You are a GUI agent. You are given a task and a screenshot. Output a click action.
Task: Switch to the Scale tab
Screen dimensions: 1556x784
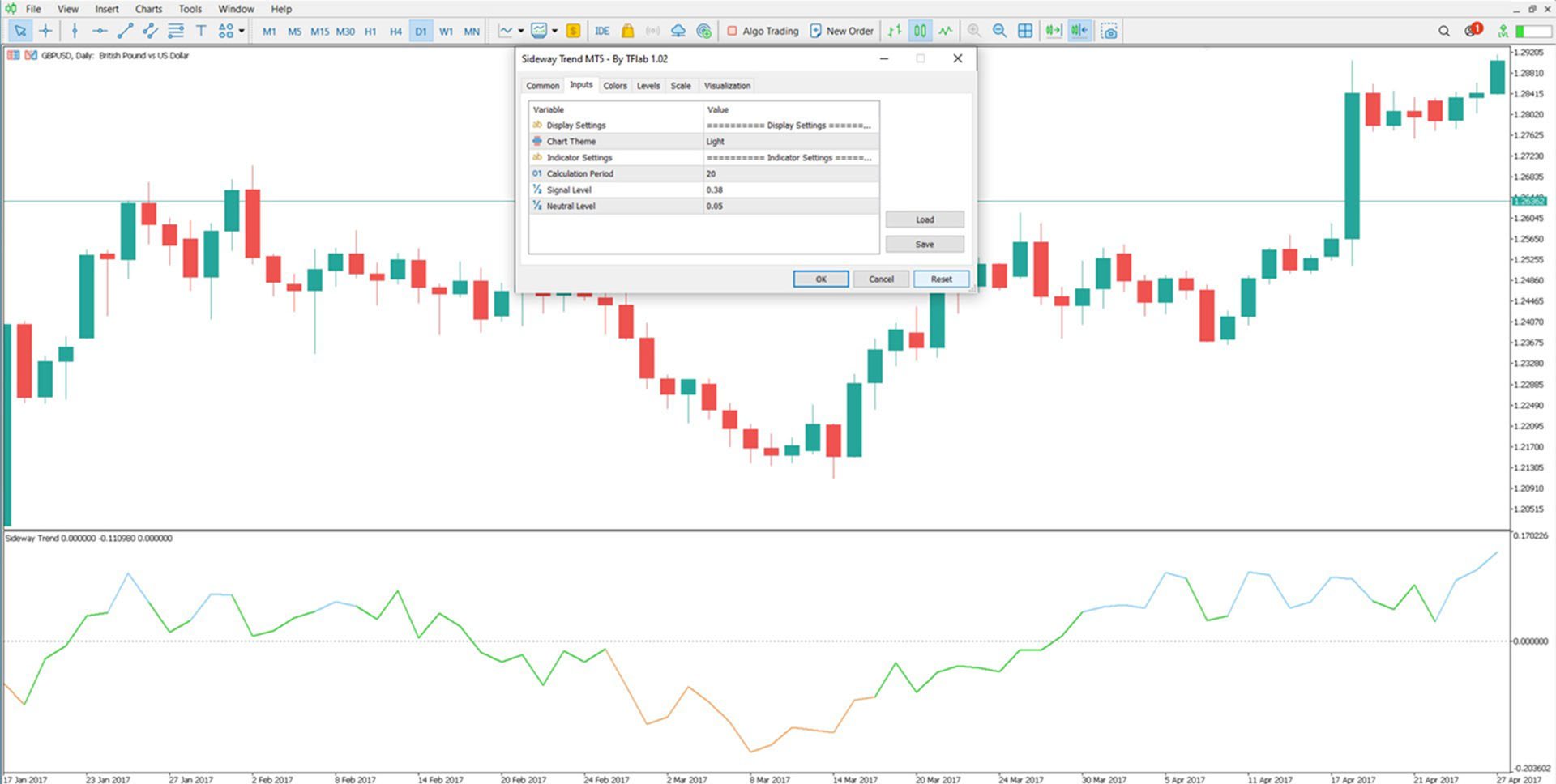pos(681,86)
